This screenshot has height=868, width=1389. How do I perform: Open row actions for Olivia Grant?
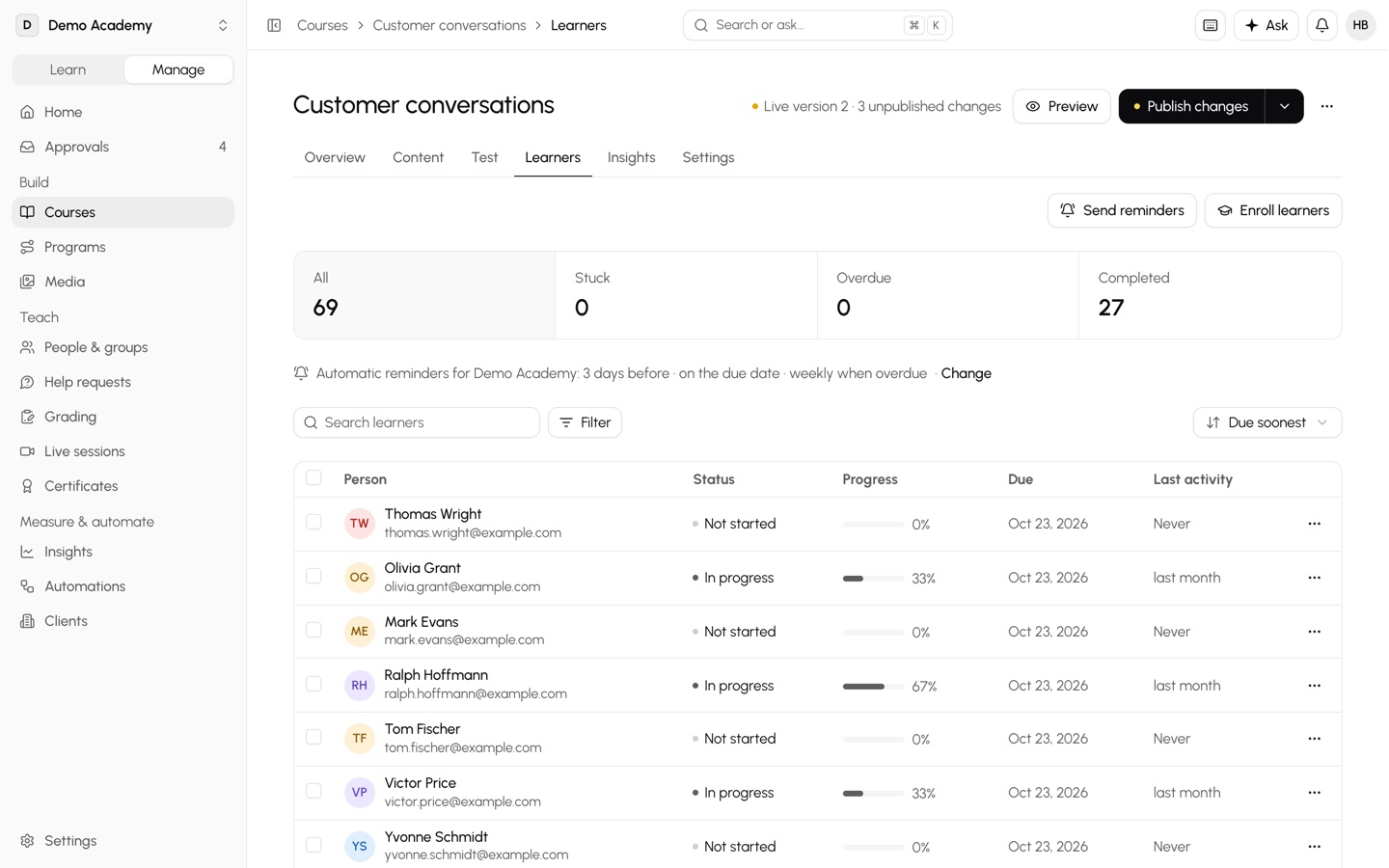[x=1314, y=578]
